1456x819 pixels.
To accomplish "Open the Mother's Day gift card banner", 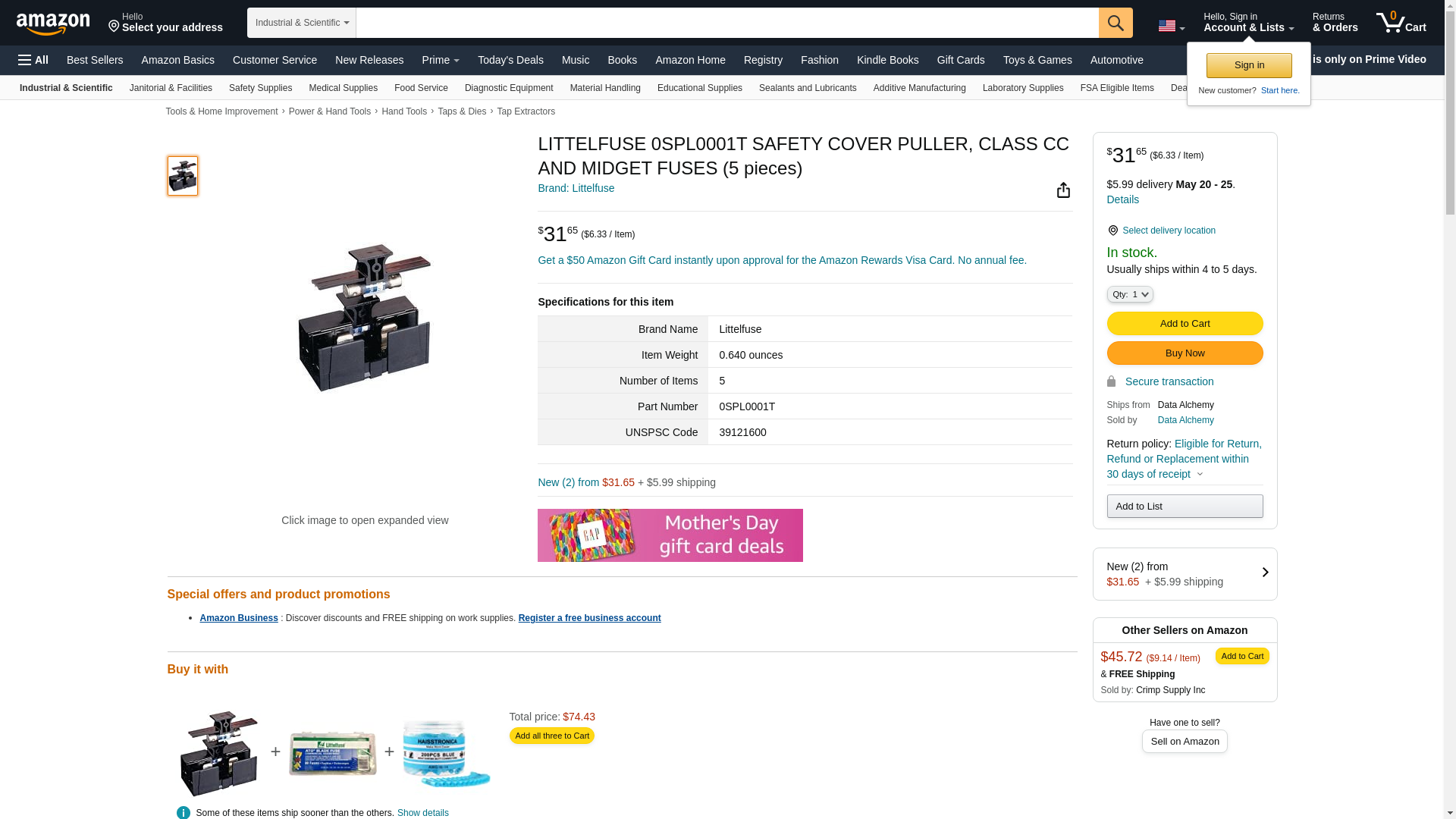I will coord(670,535).
